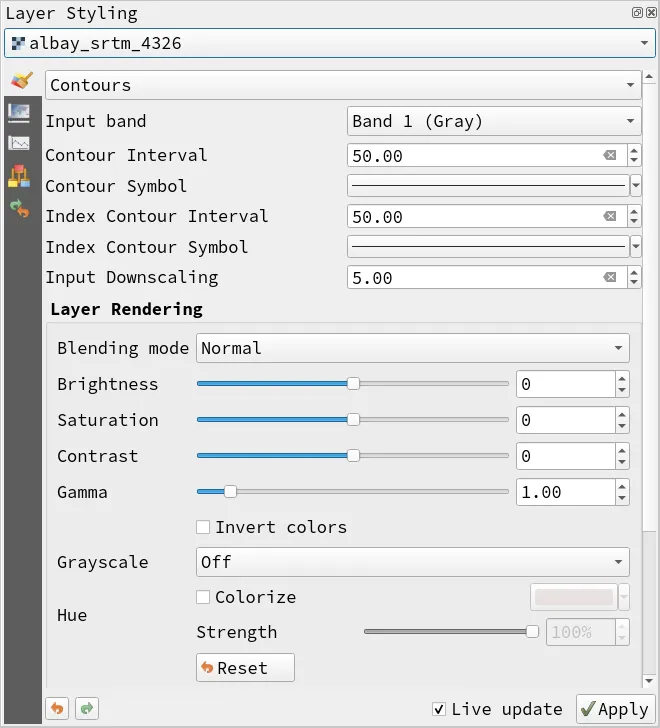
Task: Click the panel scrollbar down arrow
Action: [649, 681]
